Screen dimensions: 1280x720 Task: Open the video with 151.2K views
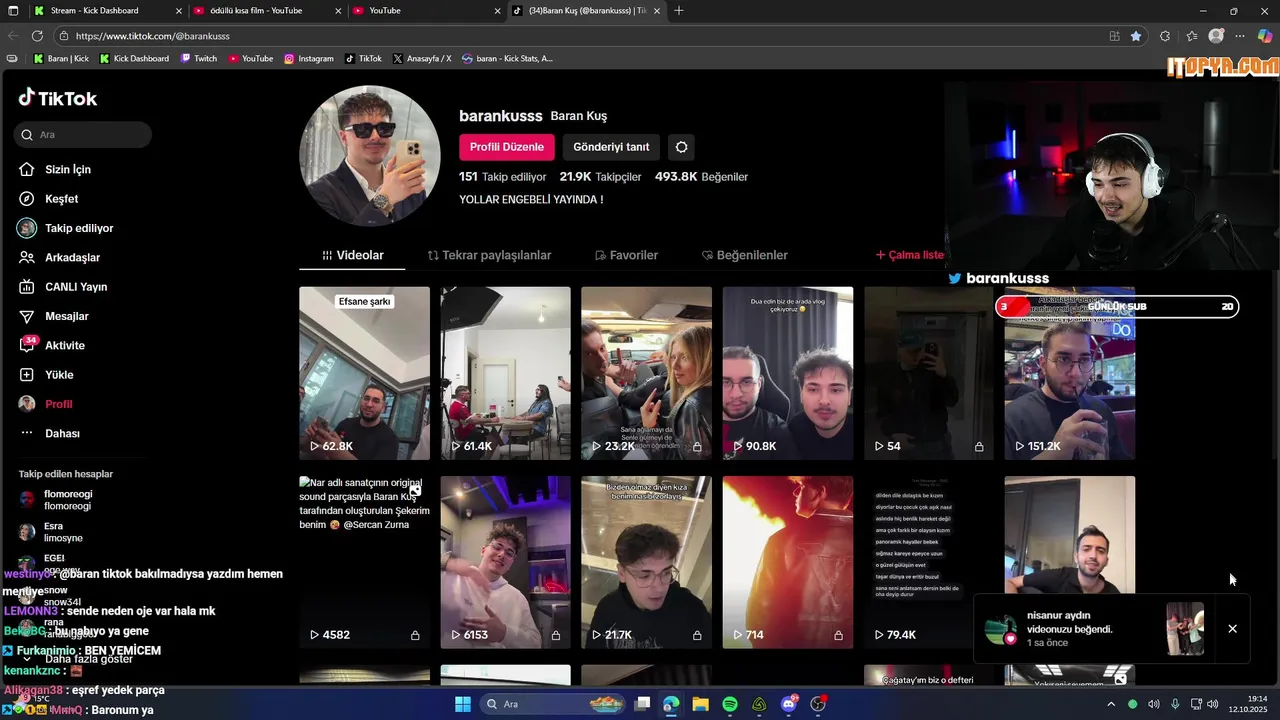tap(1070, 373)
